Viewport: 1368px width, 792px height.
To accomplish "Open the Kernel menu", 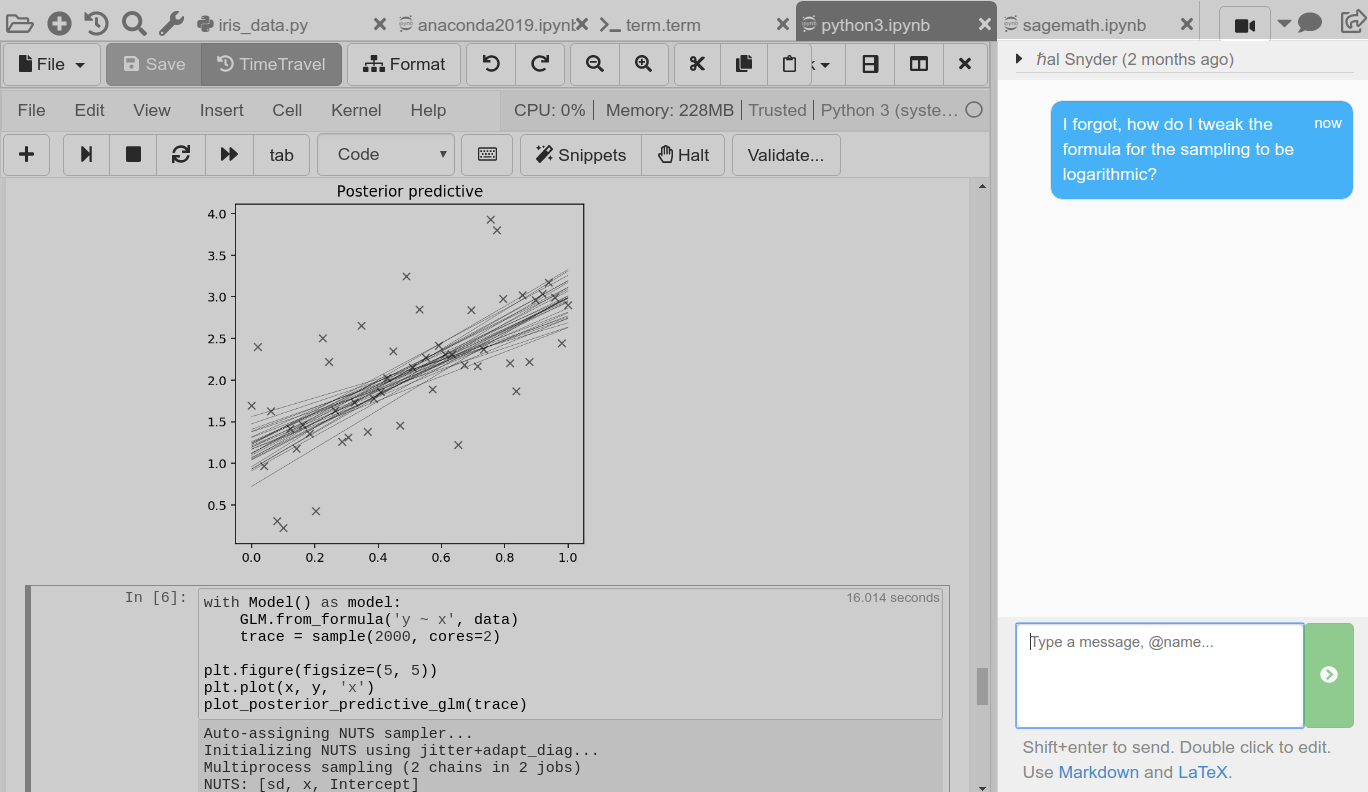I will pyautogui.click(x=356, y=110).
